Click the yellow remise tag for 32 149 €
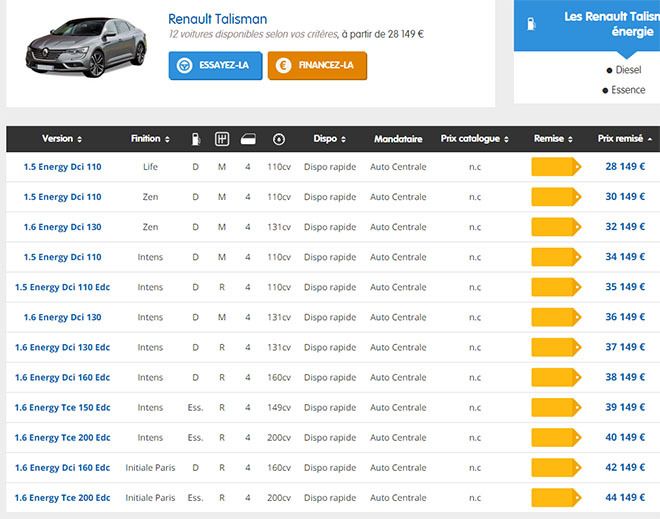The image size is (660, 519). pos(556,227)
